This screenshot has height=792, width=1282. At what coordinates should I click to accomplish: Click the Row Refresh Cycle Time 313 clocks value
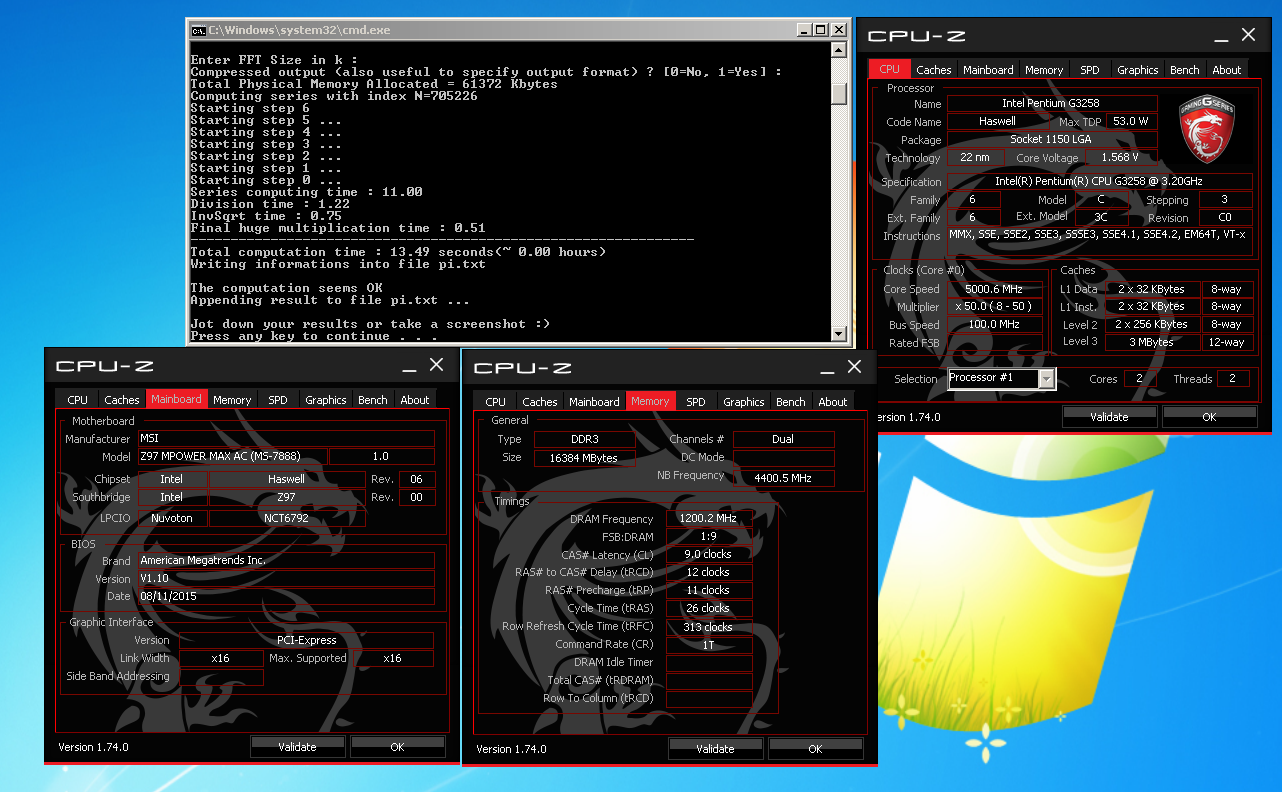pos(709,627)
